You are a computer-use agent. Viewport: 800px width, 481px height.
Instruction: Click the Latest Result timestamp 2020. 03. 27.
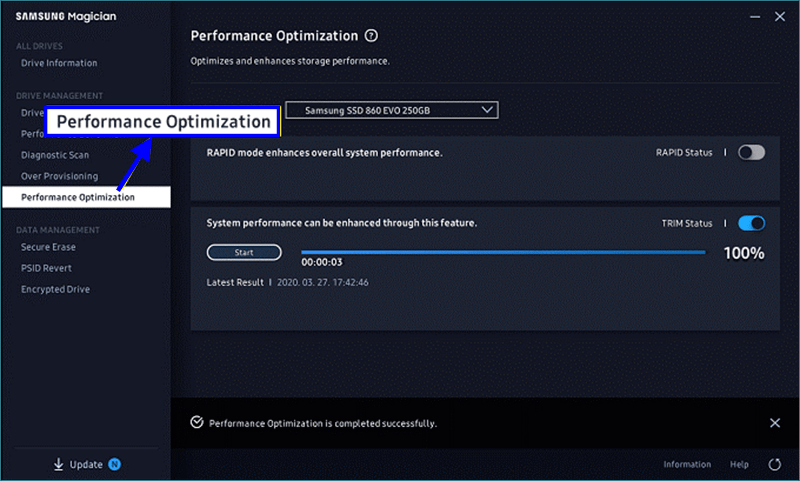pos(322,283)
